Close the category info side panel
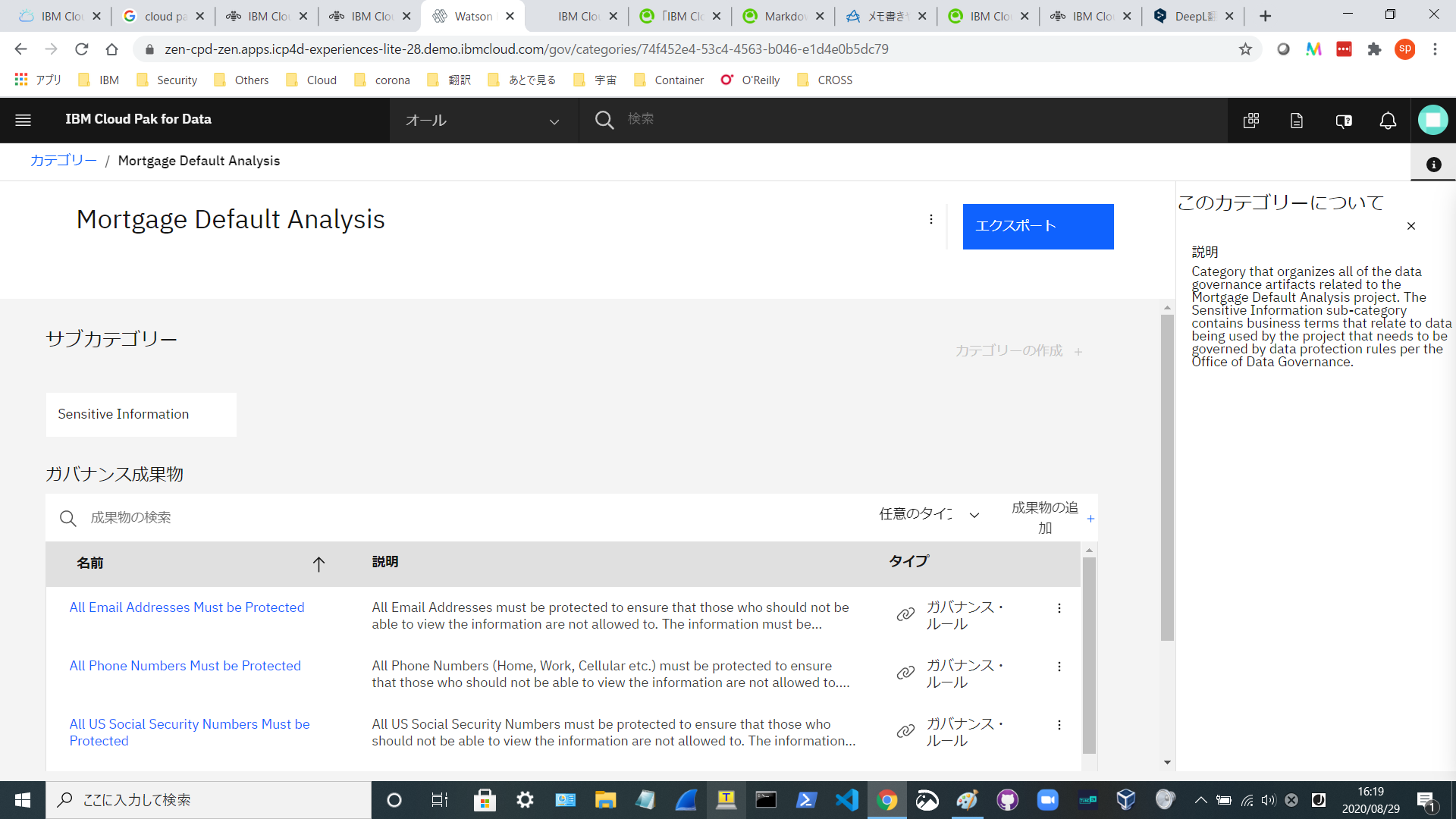The height and width of the screenshot is (819, 1456). pos(1411,226)
